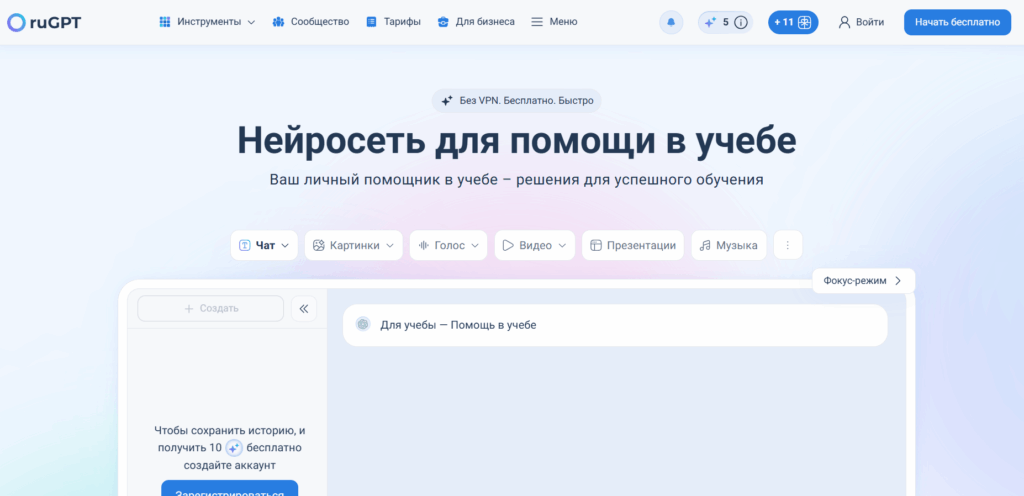Open the notifications bell
This screenshot has width=1024, height=496.
point(671,22)
